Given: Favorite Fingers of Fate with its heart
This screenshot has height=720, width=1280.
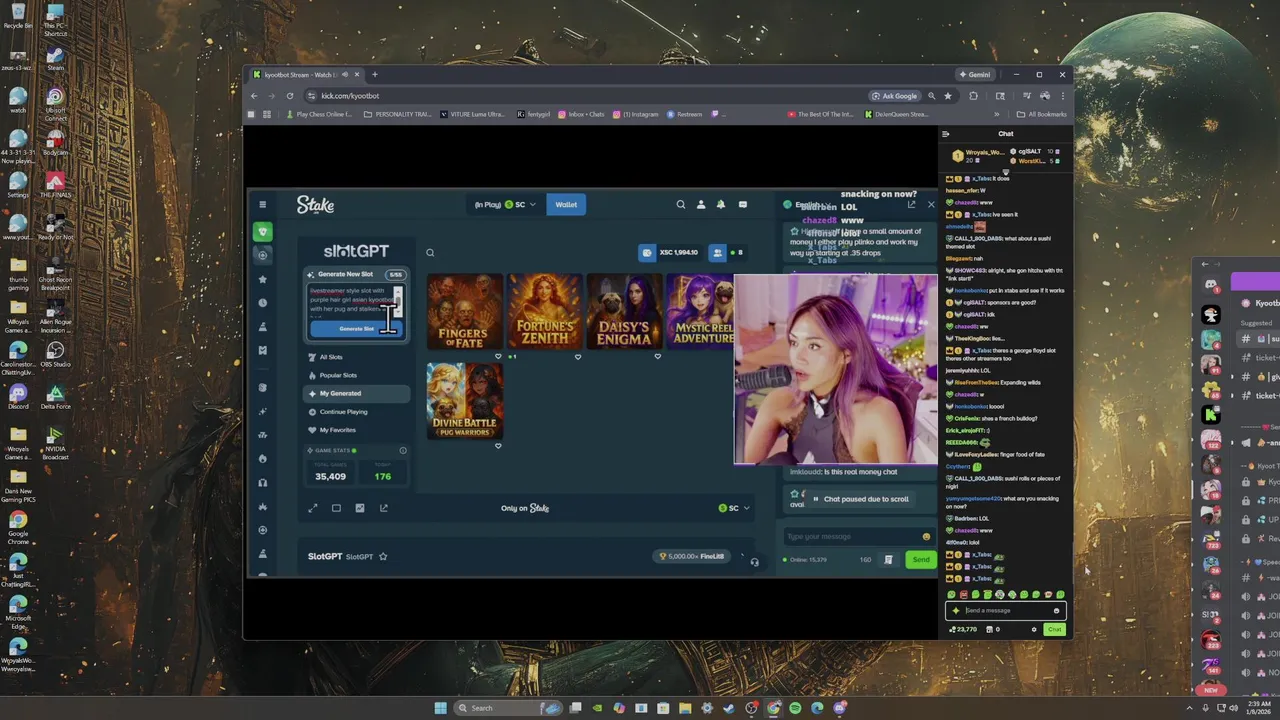Looking at the screenshot, I should [498, 356].
